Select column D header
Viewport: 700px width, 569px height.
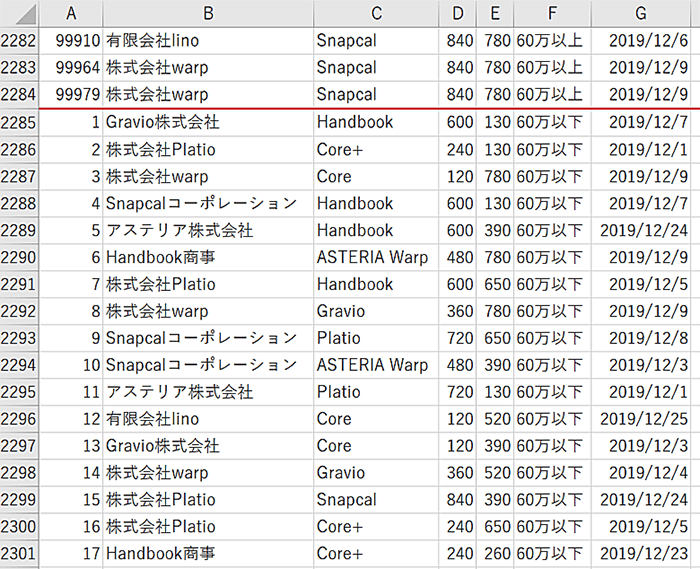point(458,13)
